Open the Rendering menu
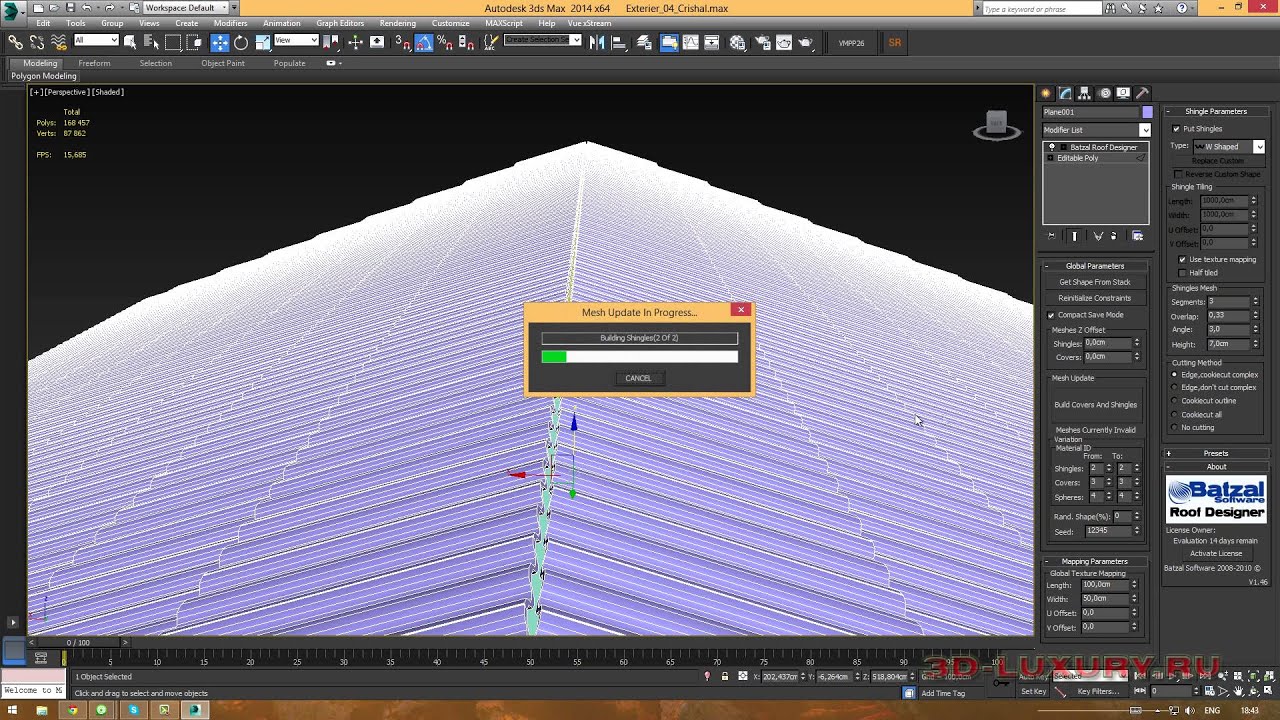Viewport: 1280px width, 720px height. point(397,23)
